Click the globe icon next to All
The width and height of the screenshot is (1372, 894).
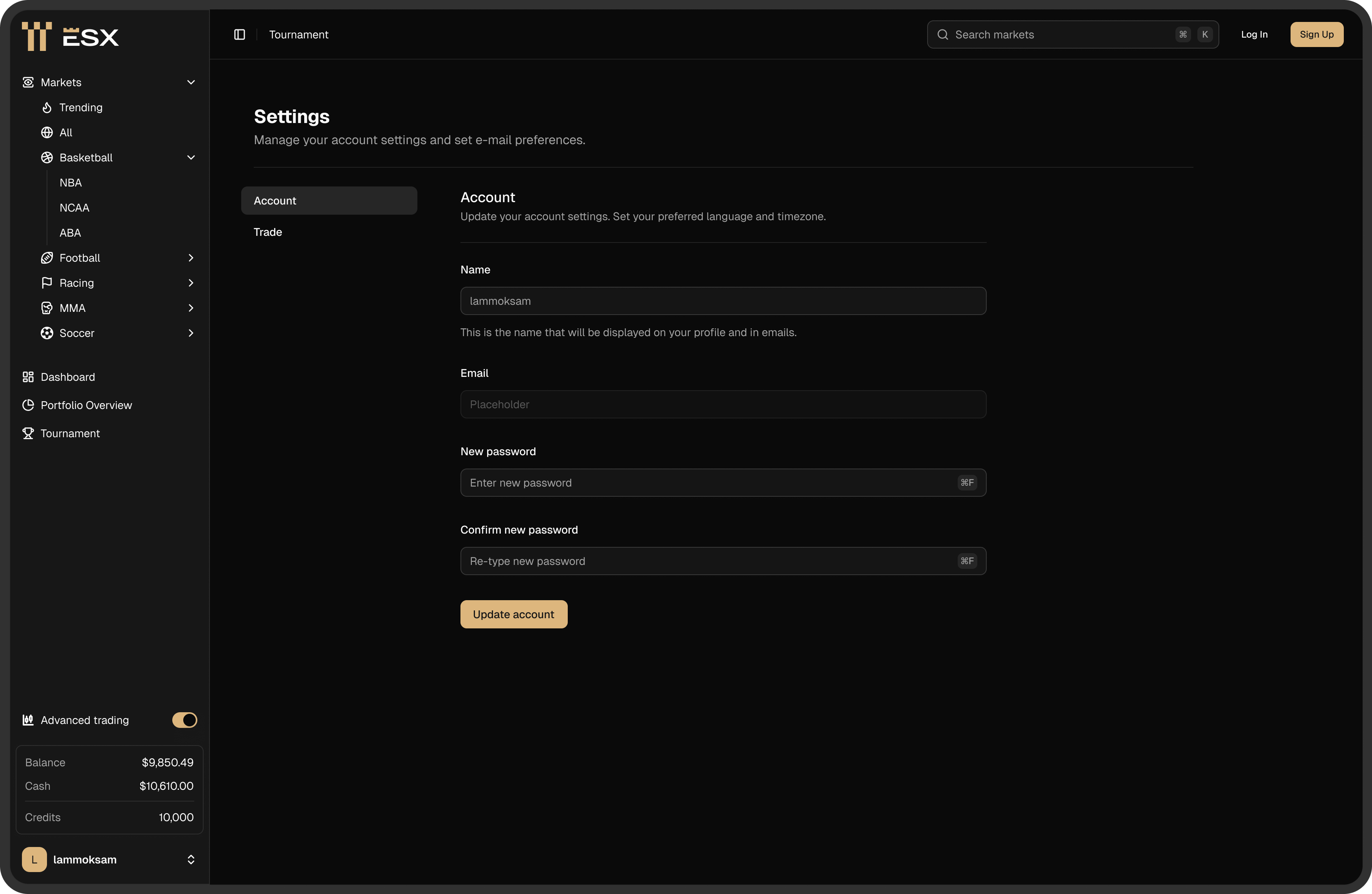point(47,133)
